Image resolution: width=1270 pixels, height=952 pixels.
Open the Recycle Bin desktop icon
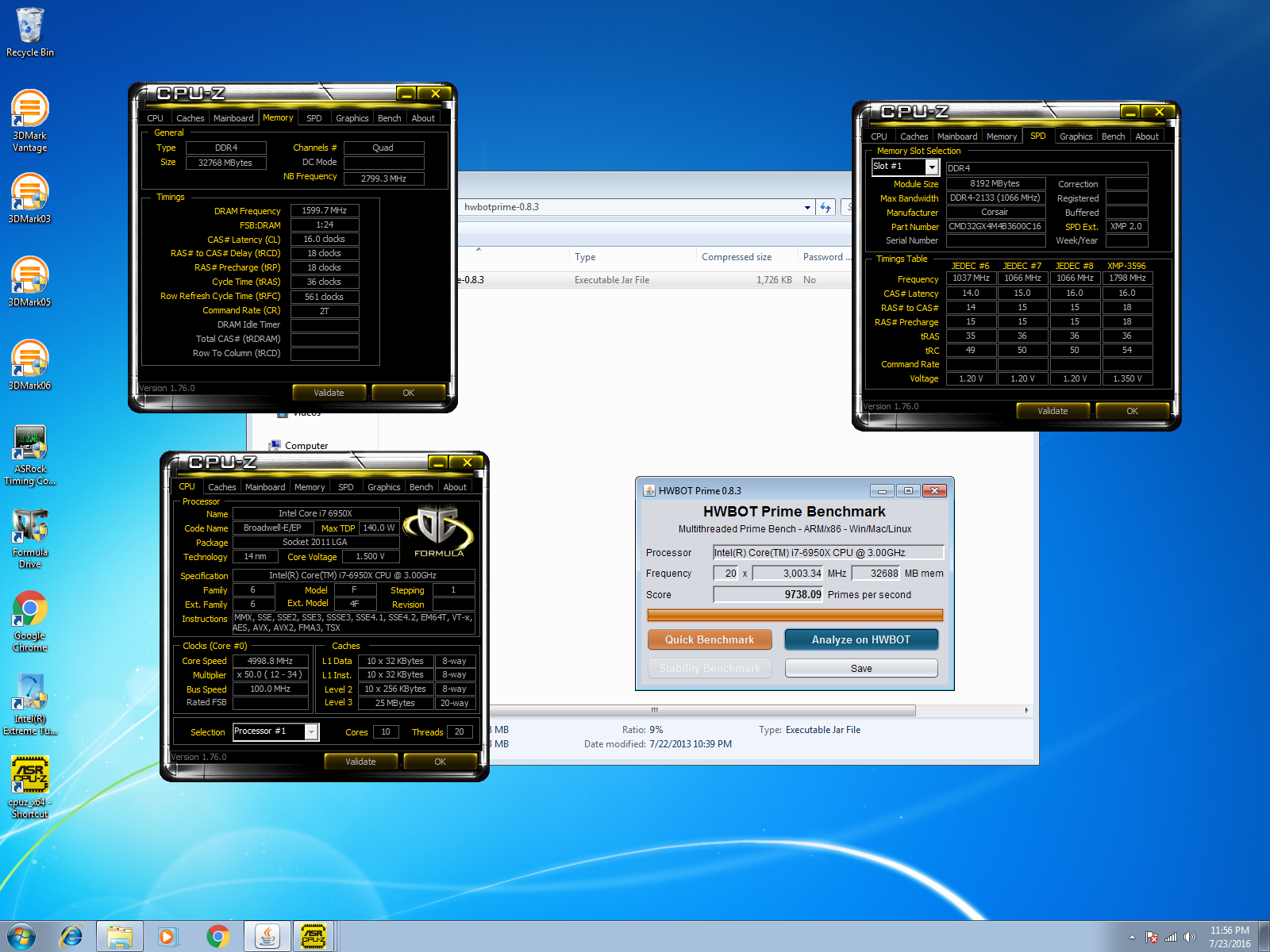(30, 33)
